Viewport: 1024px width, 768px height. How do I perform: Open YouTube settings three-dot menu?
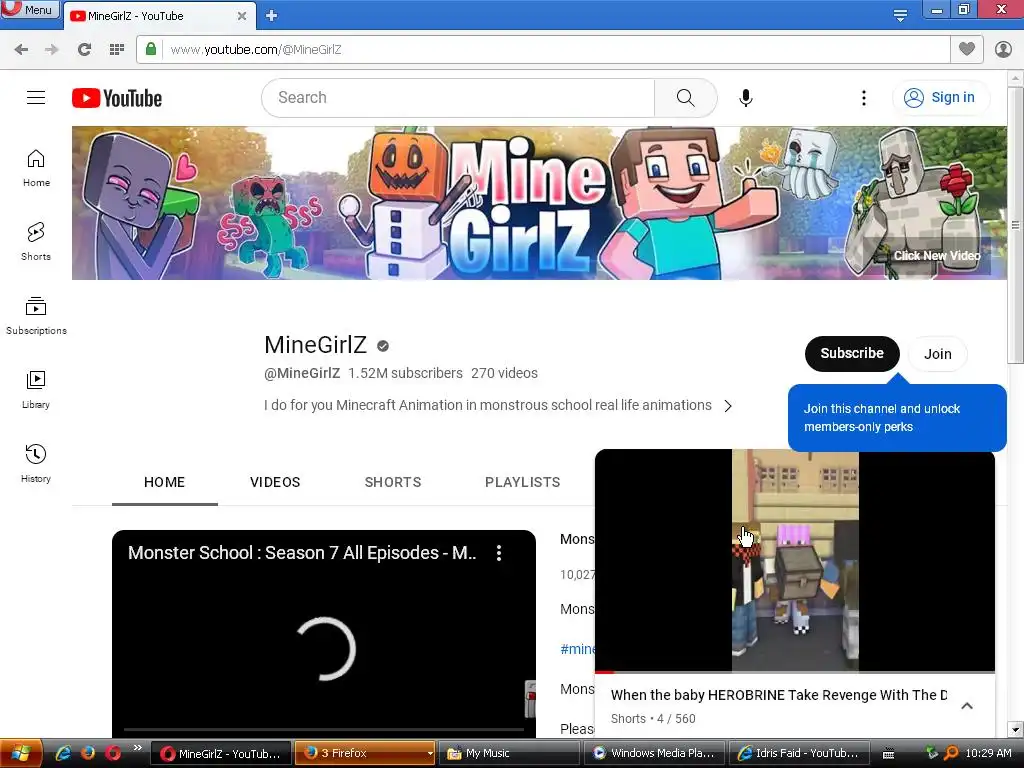tap(863, 98)
